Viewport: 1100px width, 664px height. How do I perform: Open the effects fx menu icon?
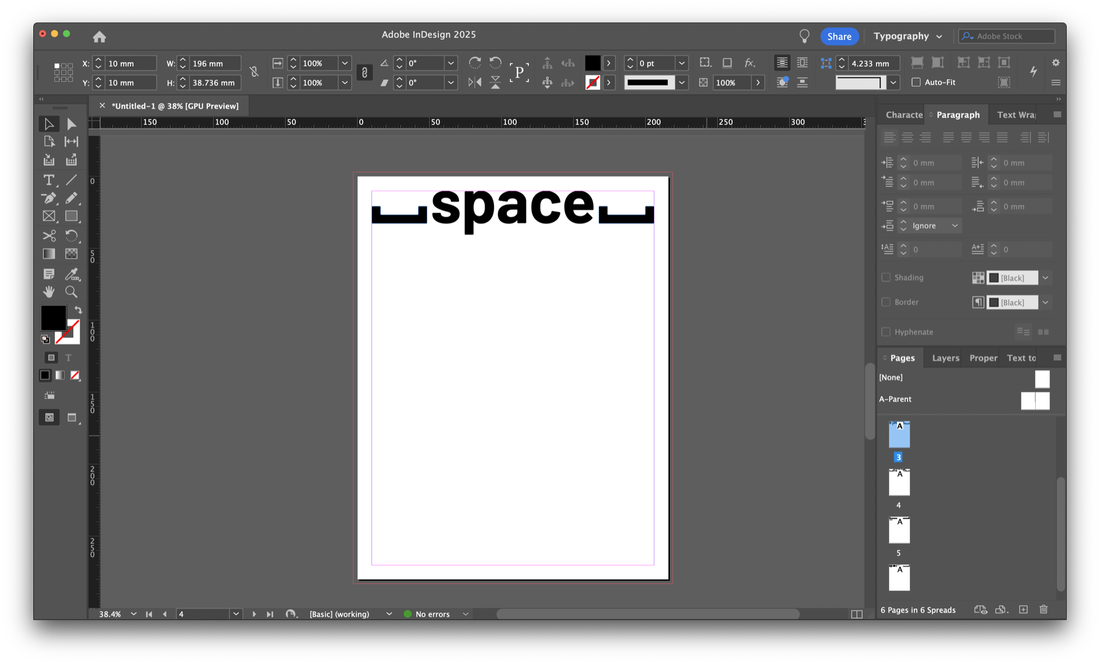pyautogui.click(x=749, y=63)
